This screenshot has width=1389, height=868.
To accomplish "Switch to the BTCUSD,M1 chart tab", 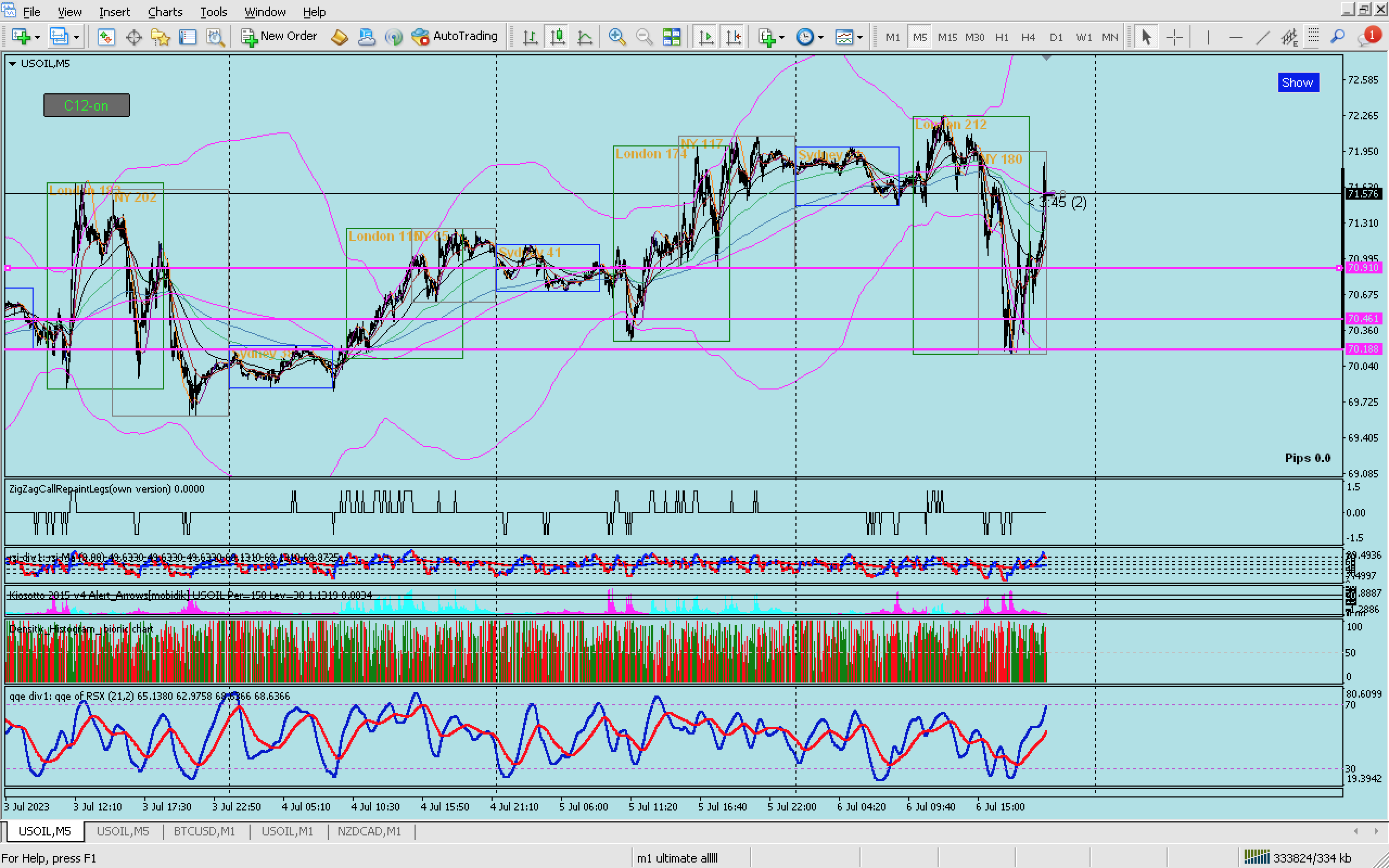I will point(204,831).
